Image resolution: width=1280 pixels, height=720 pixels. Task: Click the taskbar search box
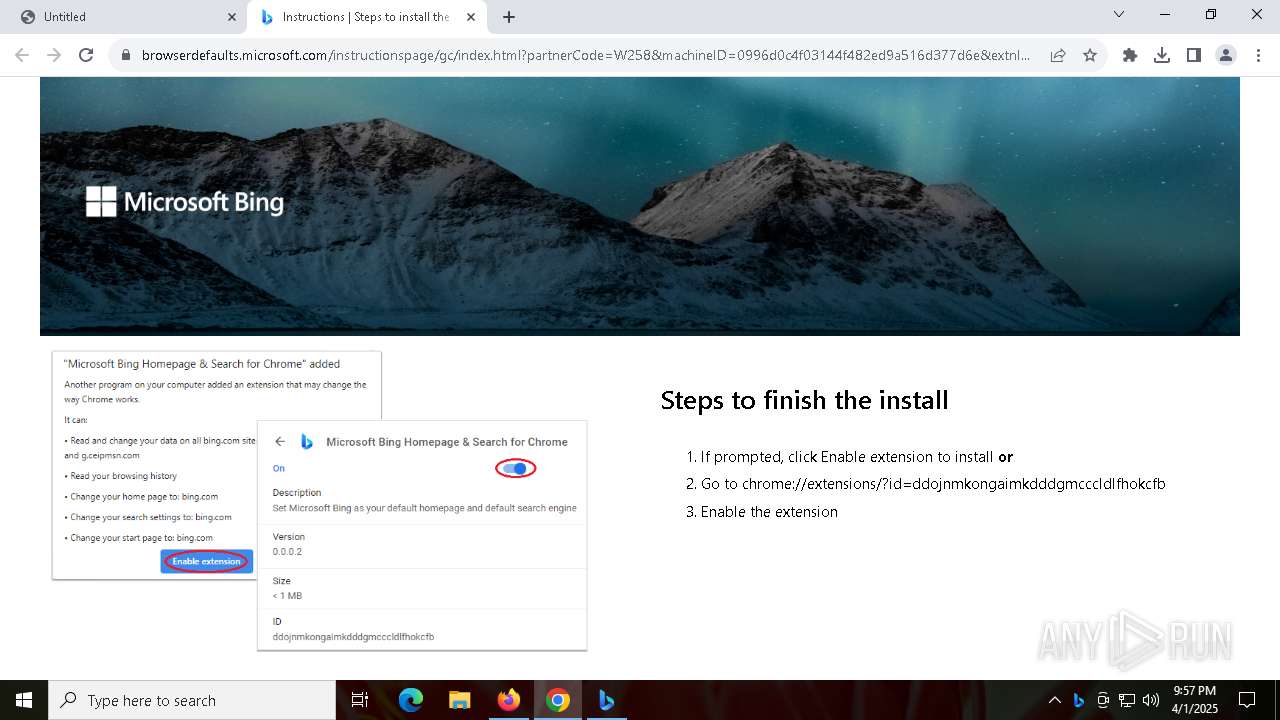click(192, 700)
